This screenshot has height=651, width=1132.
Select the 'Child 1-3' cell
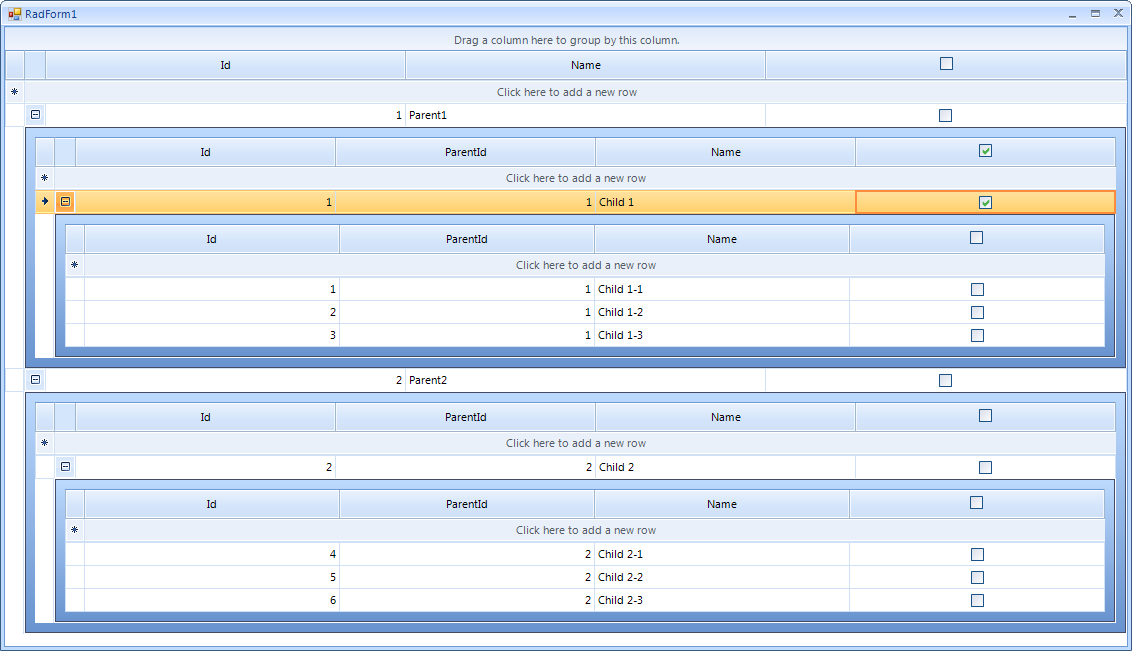[x=722, y=336]
